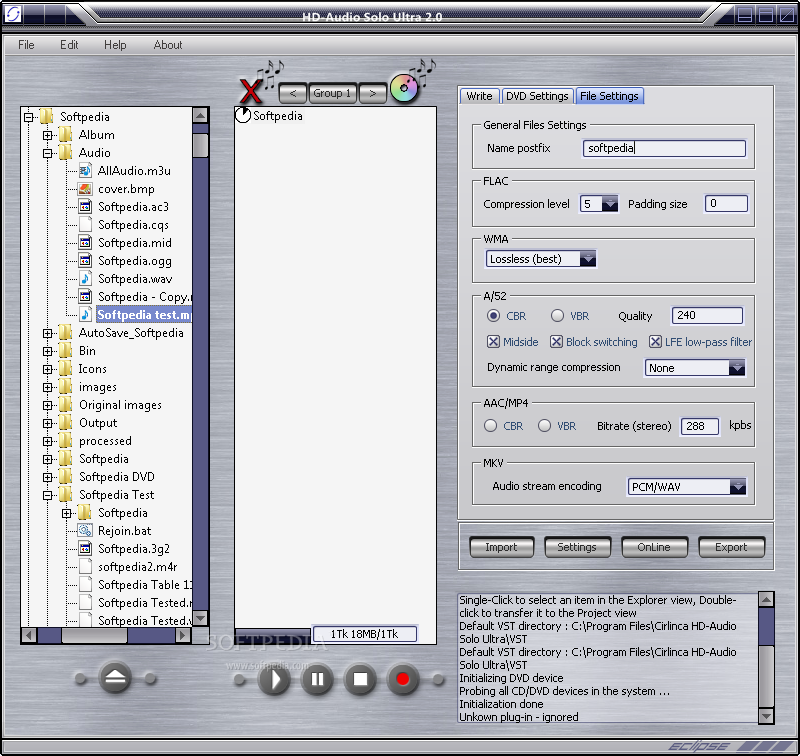This screenshot has height=756, width=800.
Task: Switch to the Write tab
Action: pos(479,96)
